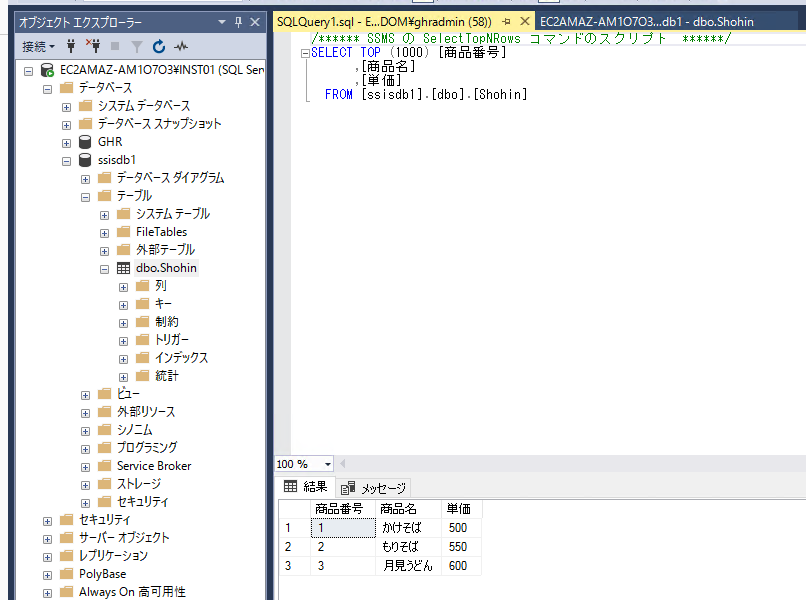Open the Object Explorer window position dropdown arrow
The height and width of the screenshot is (600, 806).
pyautogui.click(x=222, y=22)
